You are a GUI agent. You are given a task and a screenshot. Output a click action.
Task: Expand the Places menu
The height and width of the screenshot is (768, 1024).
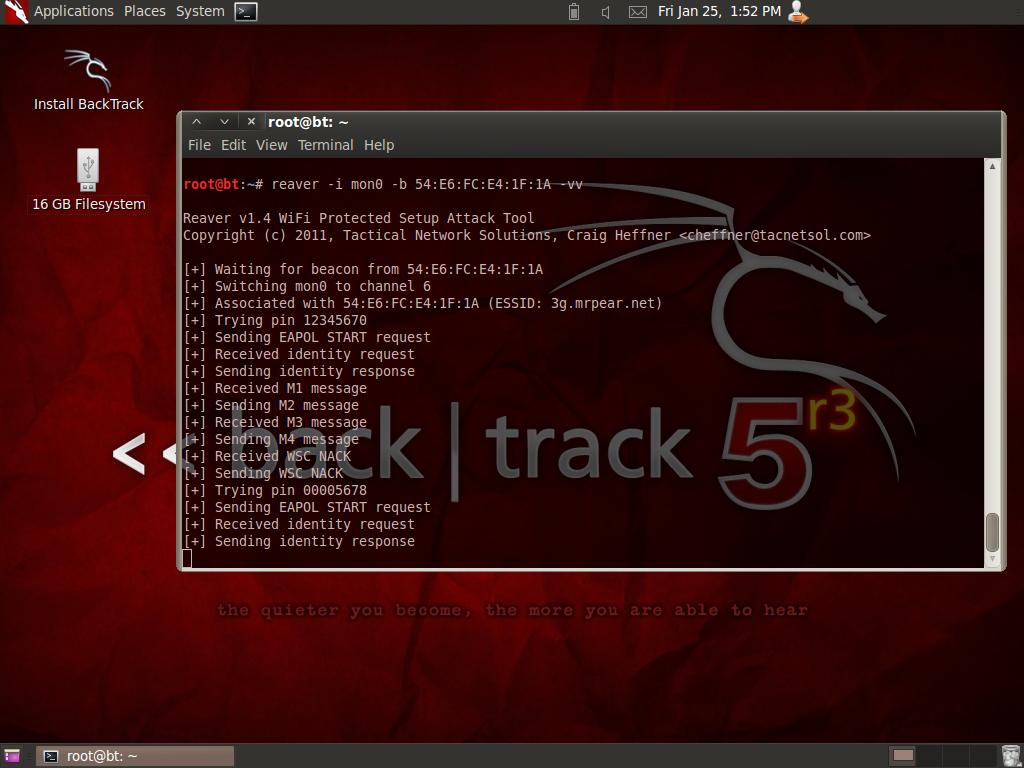[x=145, y=11]
